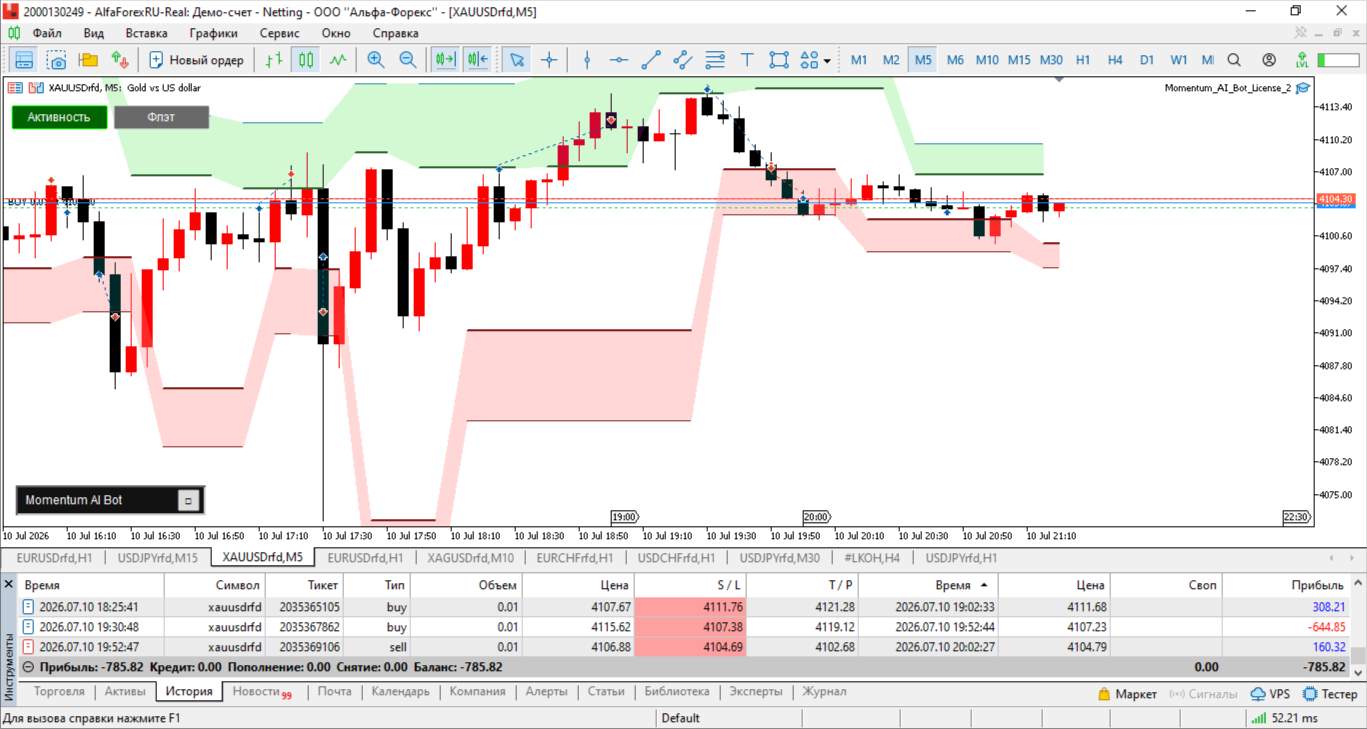The width and height of the screenshot is (1367, 729).
Task: Open the account profile icon
Action: 1269,60
